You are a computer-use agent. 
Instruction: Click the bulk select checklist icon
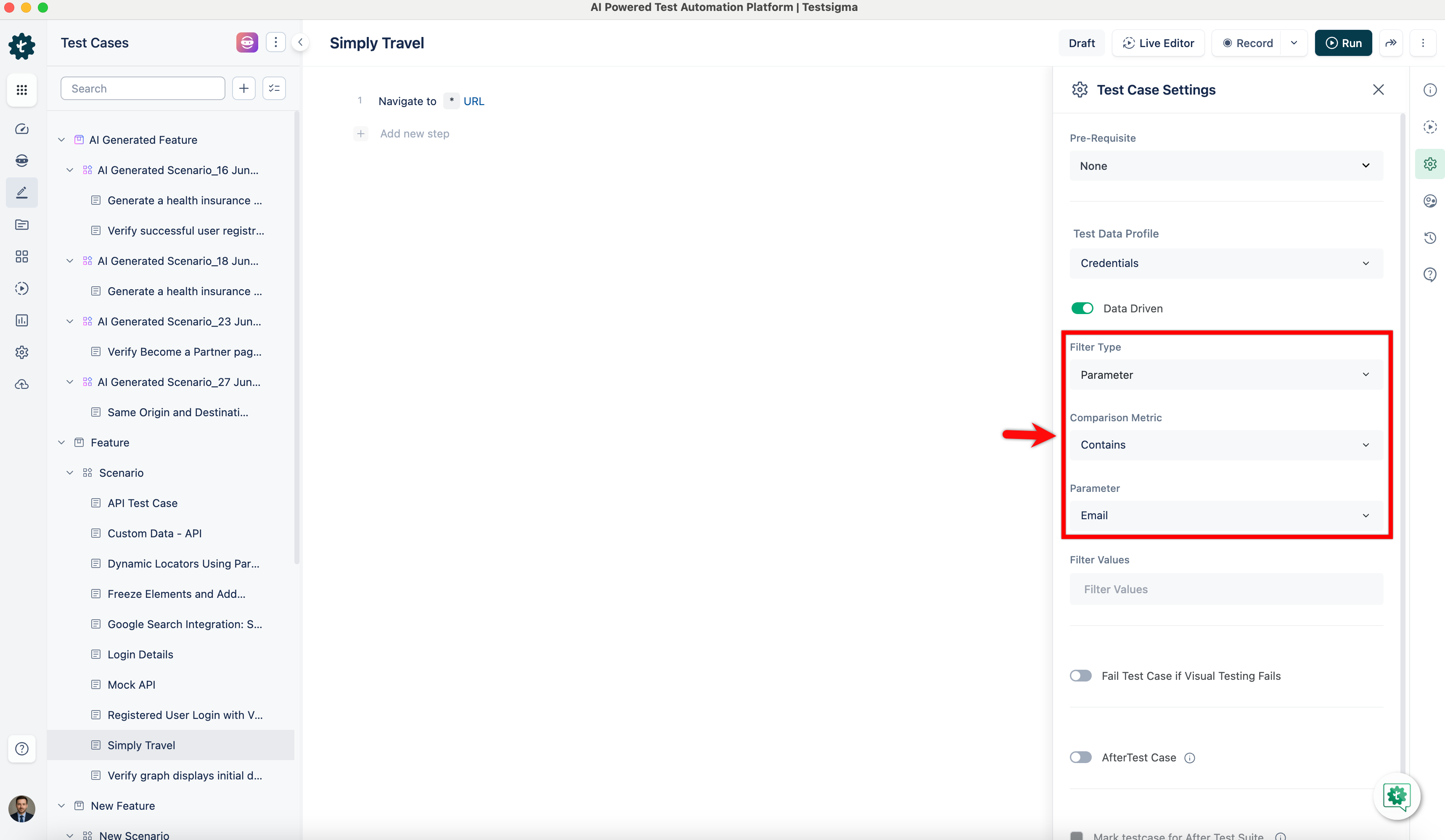274,88
